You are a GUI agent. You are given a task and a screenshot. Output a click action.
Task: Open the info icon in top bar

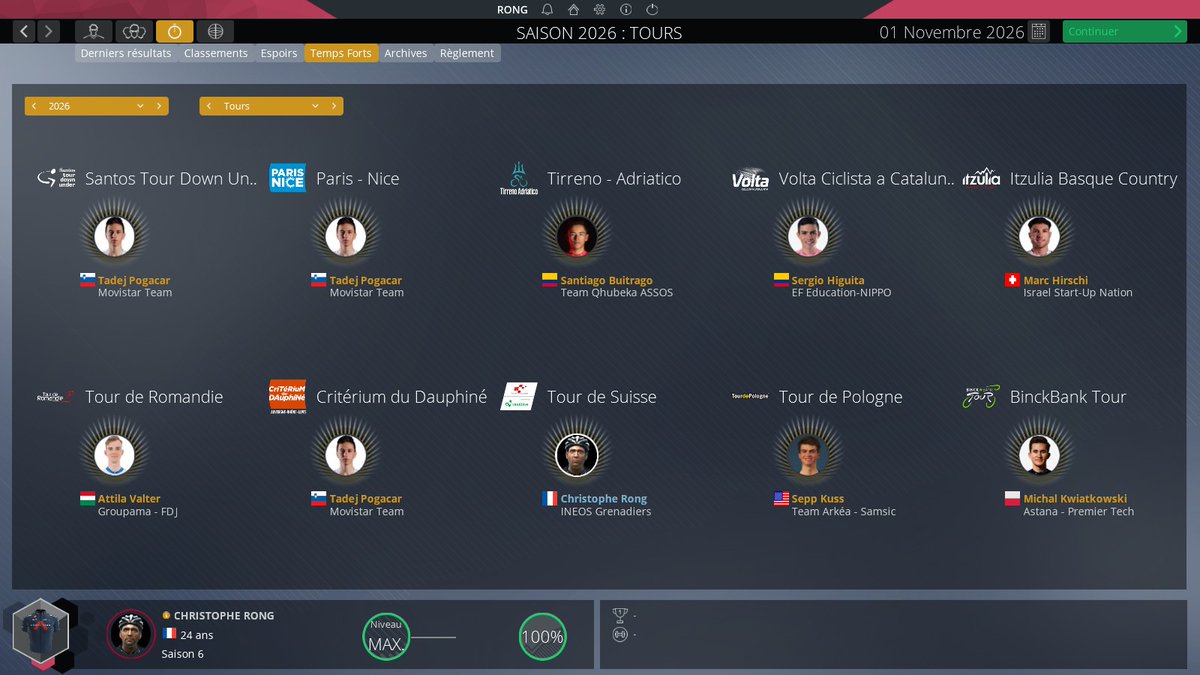(626, 10)
